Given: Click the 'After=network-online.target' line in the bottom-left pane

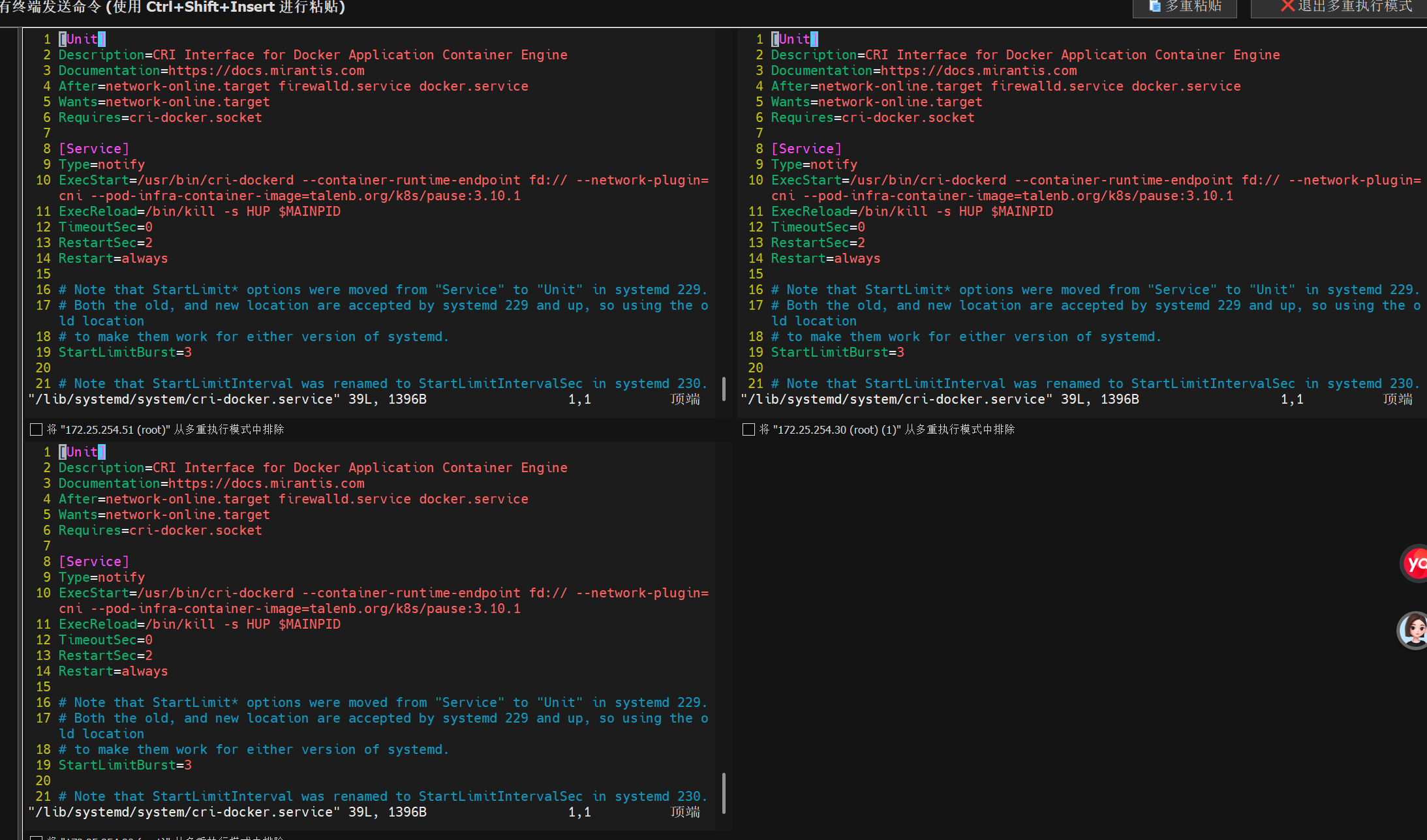Looking at the screenshot, I should tap(294, 499).
